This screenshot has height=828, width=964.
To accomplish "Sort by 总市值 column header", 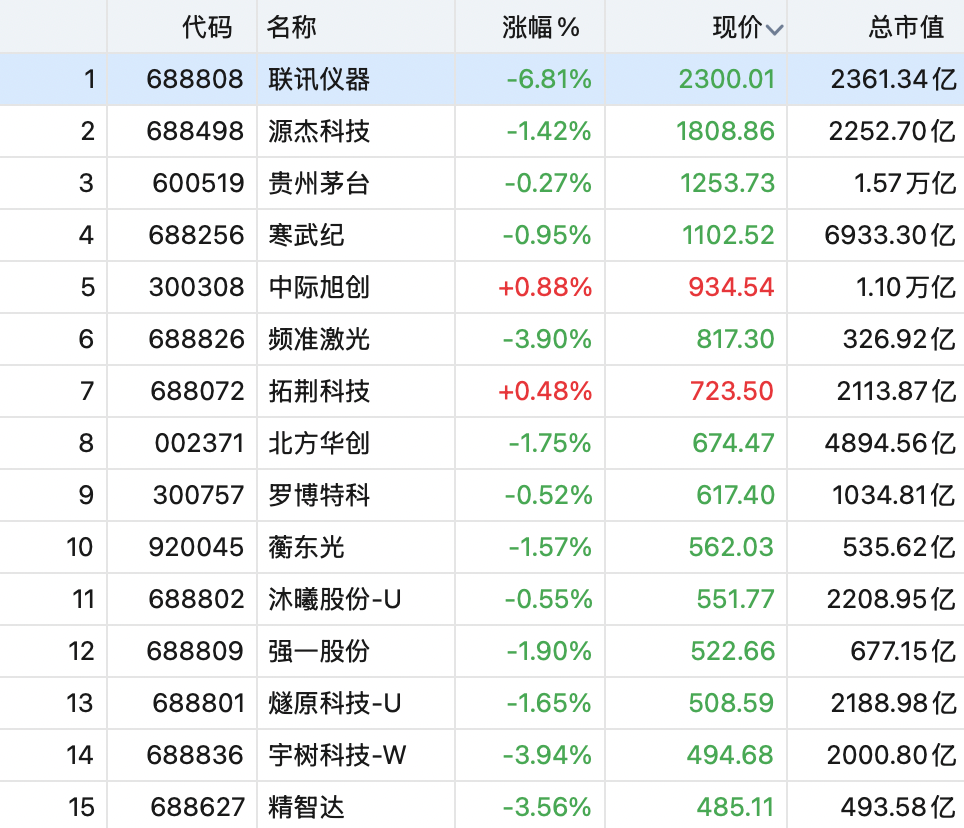I will [x=906, y=27].
